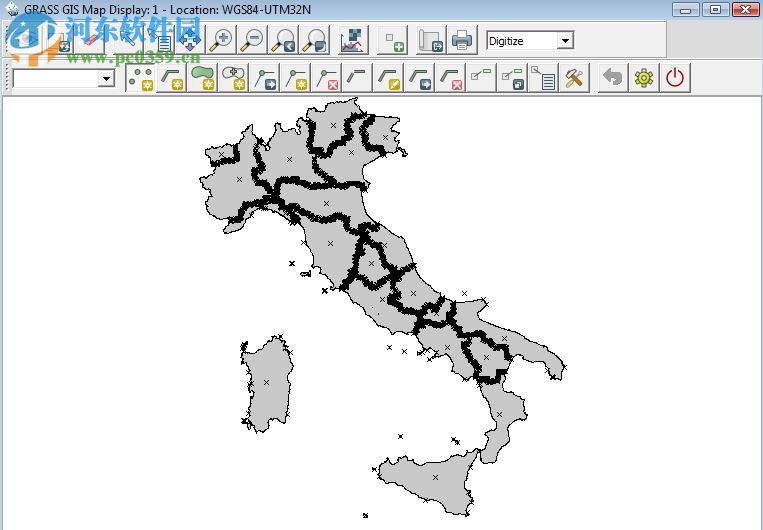Open the zoom options menu icon
The image size is (763, 530).
(x=315, y=40)
